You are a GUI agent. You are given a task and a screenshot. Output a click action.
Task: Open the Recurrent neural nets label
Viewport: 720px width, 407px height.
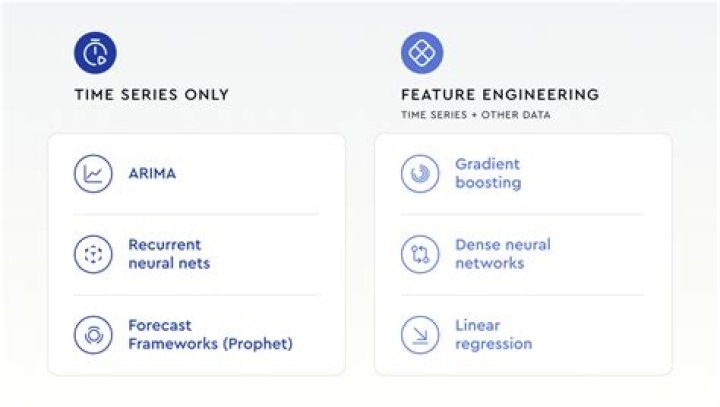click(x=168, y=254)
